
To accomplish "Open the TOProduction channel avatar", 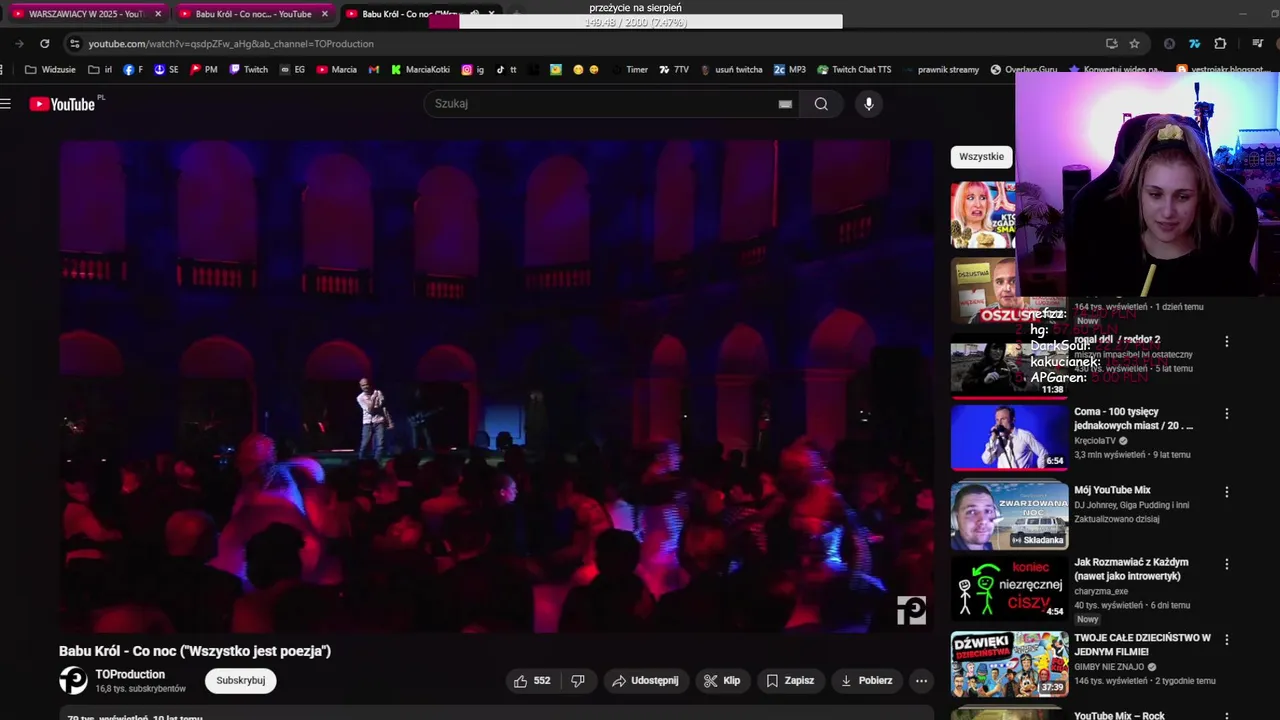I will pyautogui.click(x=73, y=681).
